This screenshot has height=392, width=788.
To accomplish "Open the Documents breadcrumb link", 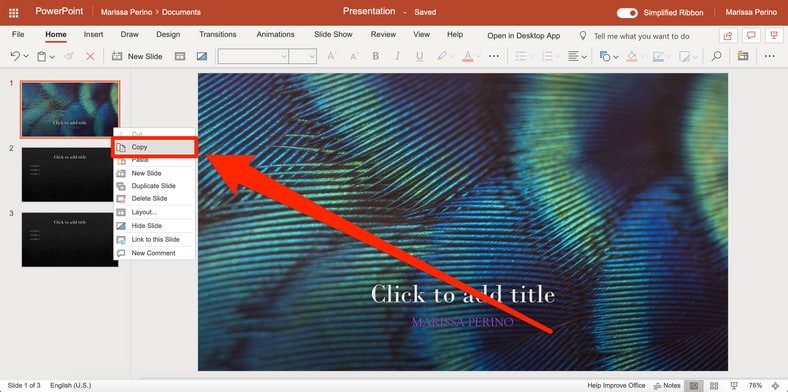I will click(x=181, y=13).
